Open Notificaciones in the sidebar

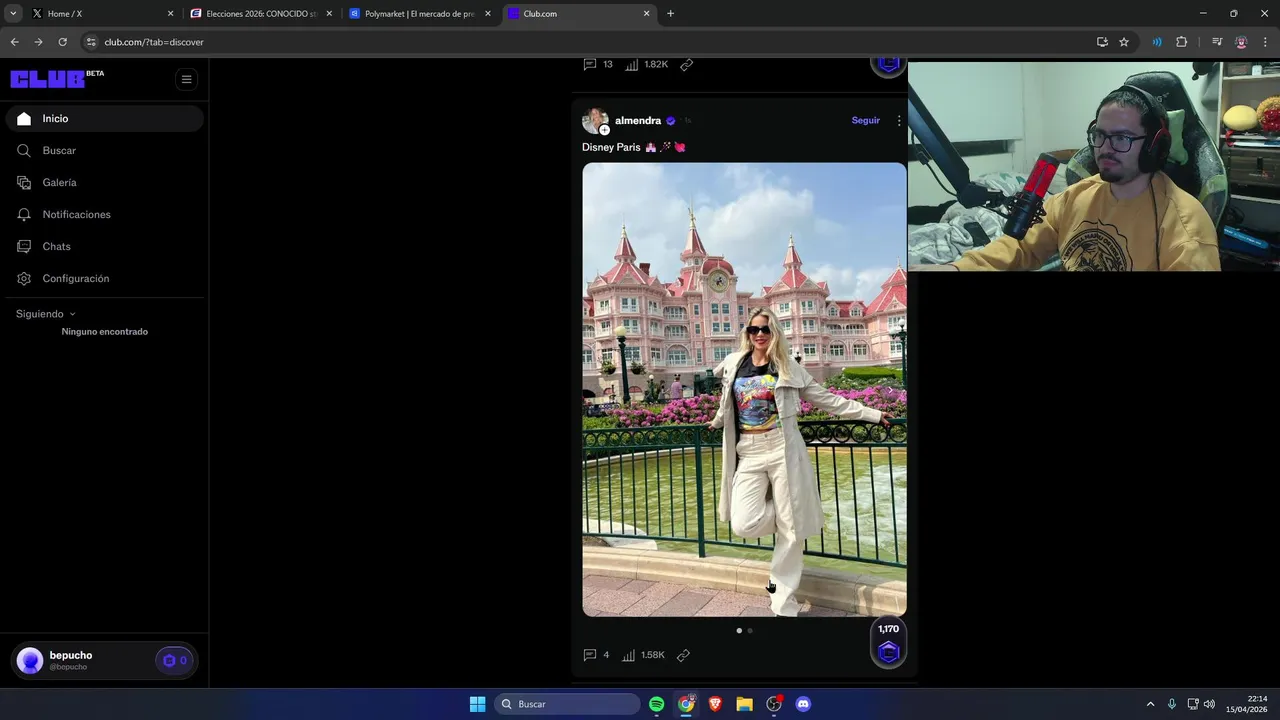104,214
